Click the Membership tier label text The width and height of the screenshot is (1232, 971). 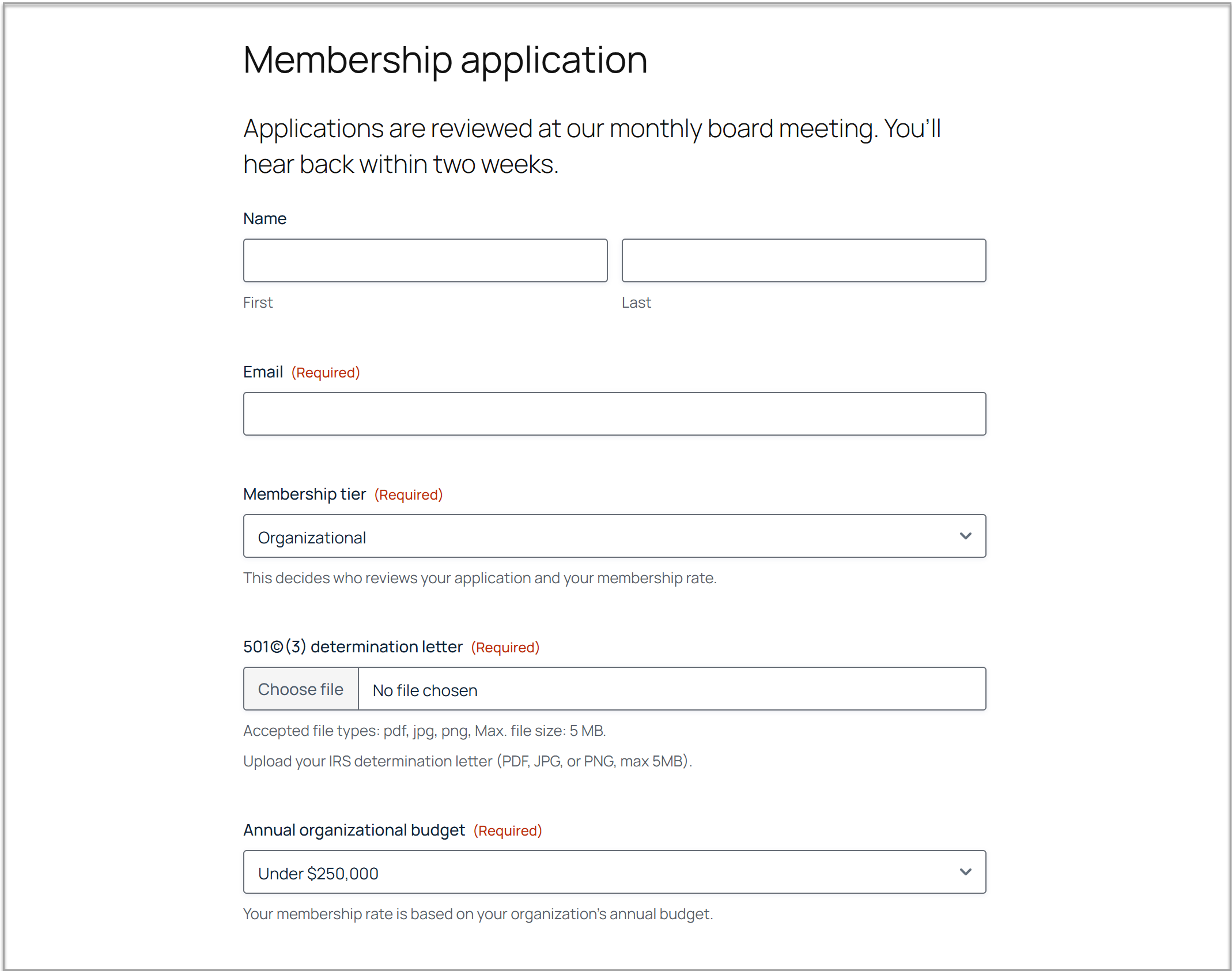point(305,494)
